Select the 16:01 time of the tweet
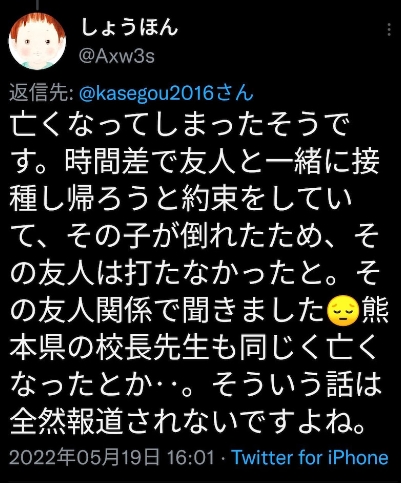The height and width of the screenshot is (483, 401). point(190,457)
